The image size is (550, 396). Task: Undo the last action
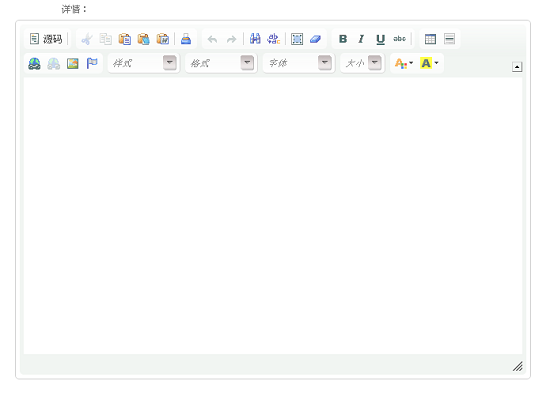[x=212, y=39]
